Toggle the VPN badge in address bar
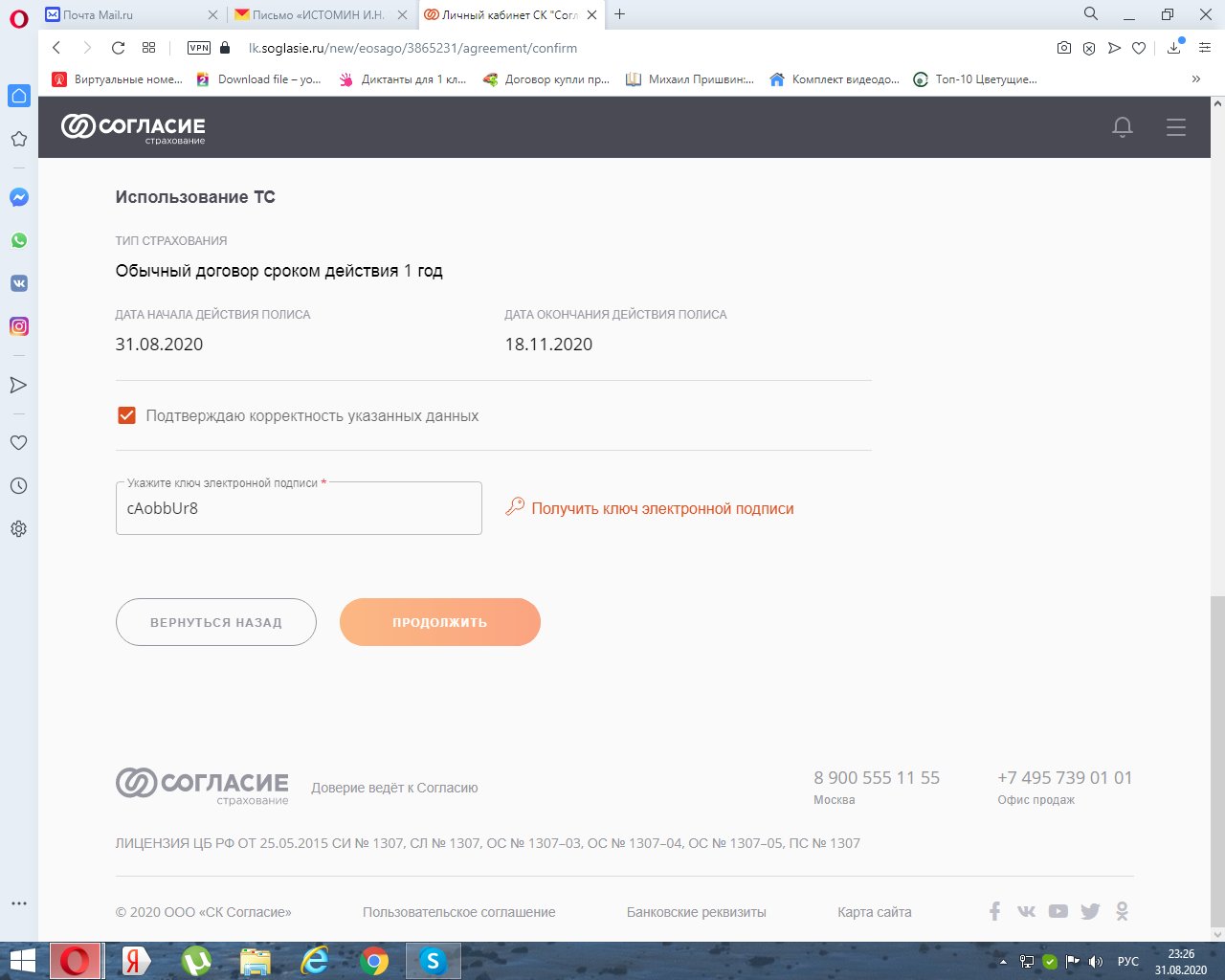This screenshot has width=1225, height=980. (x=199, y=48)
